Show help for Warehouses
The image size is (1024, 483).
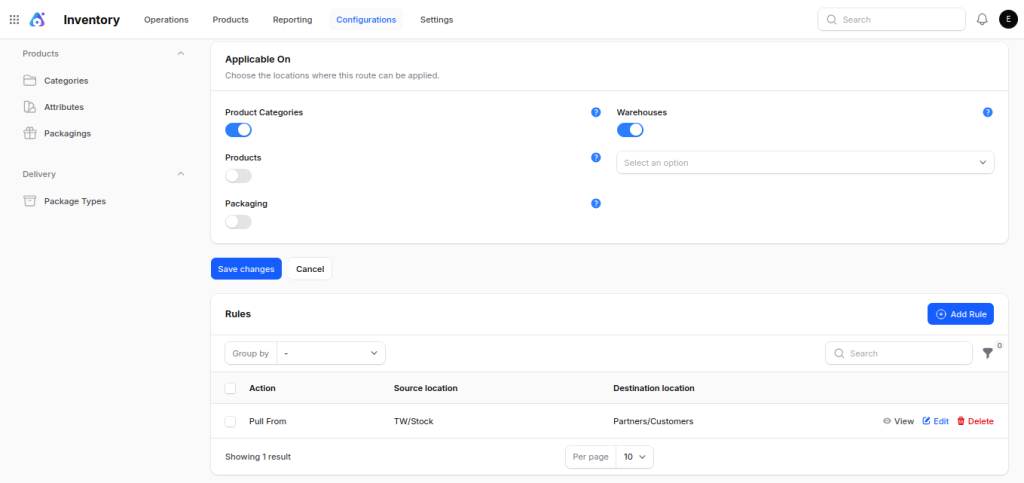point(987,112)
